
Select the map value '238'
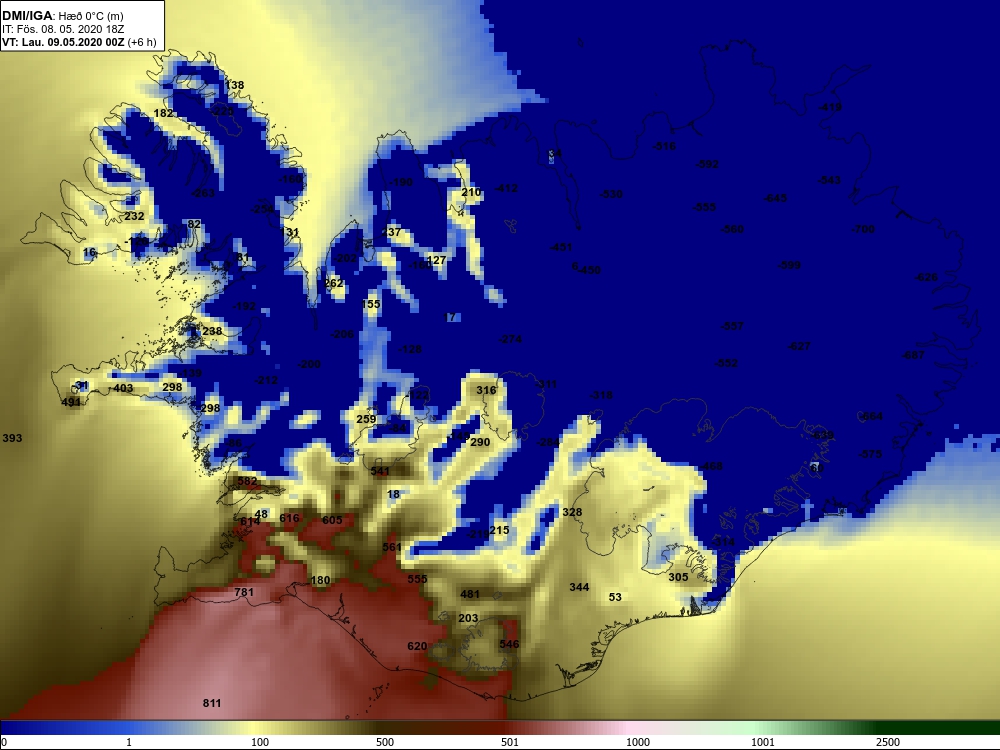tap(212, 331)
